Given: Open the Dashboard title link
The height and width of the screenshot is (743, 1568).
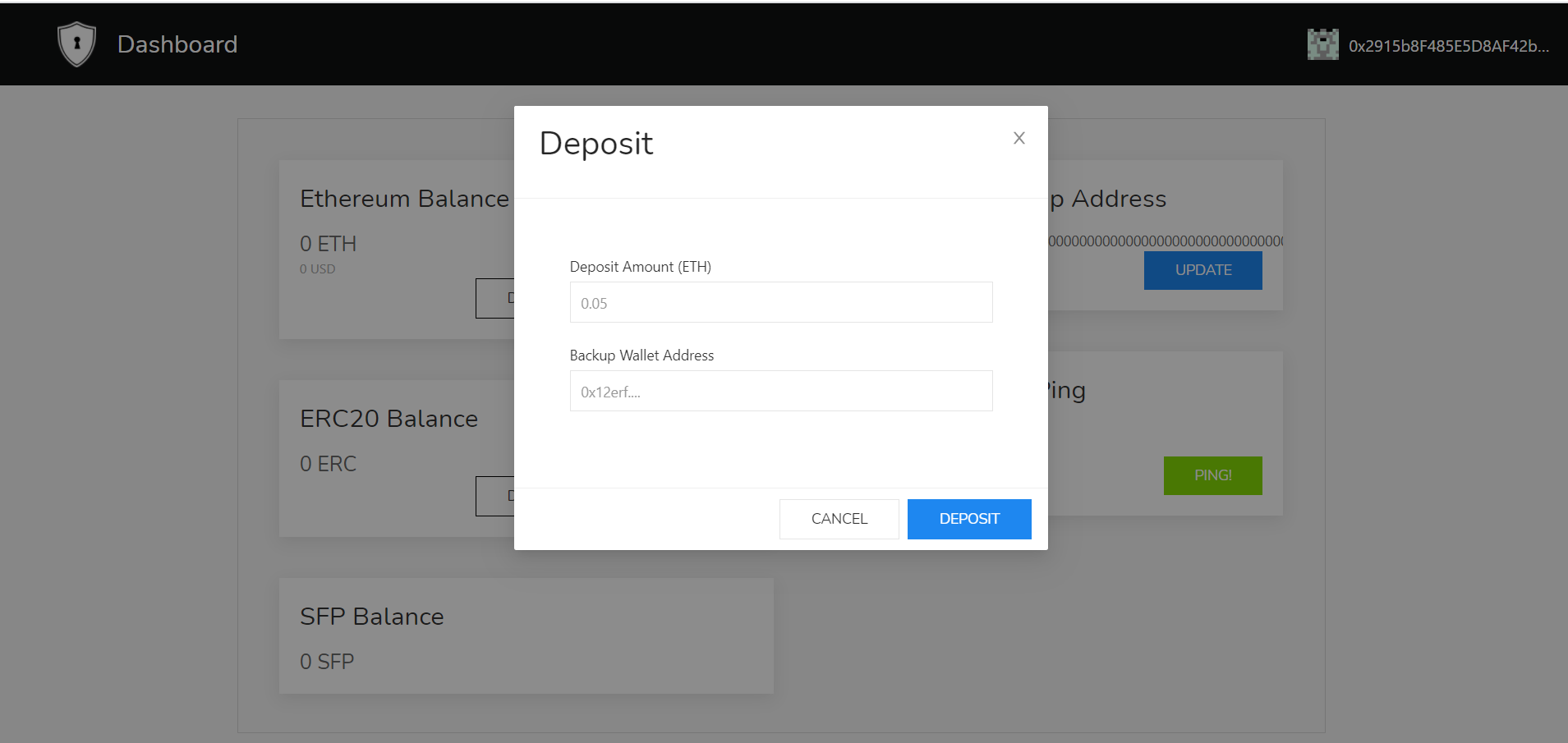Looking at the screenshot, I should click(x=177, y=44).
